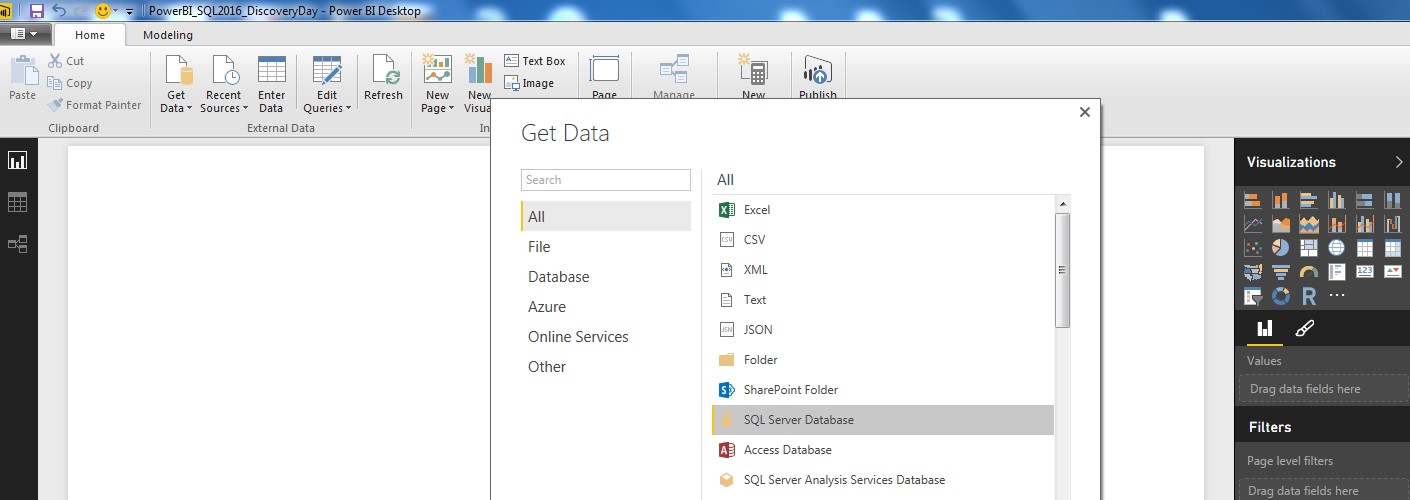
Task: Choose Access Database as data source
Action: 883,450
